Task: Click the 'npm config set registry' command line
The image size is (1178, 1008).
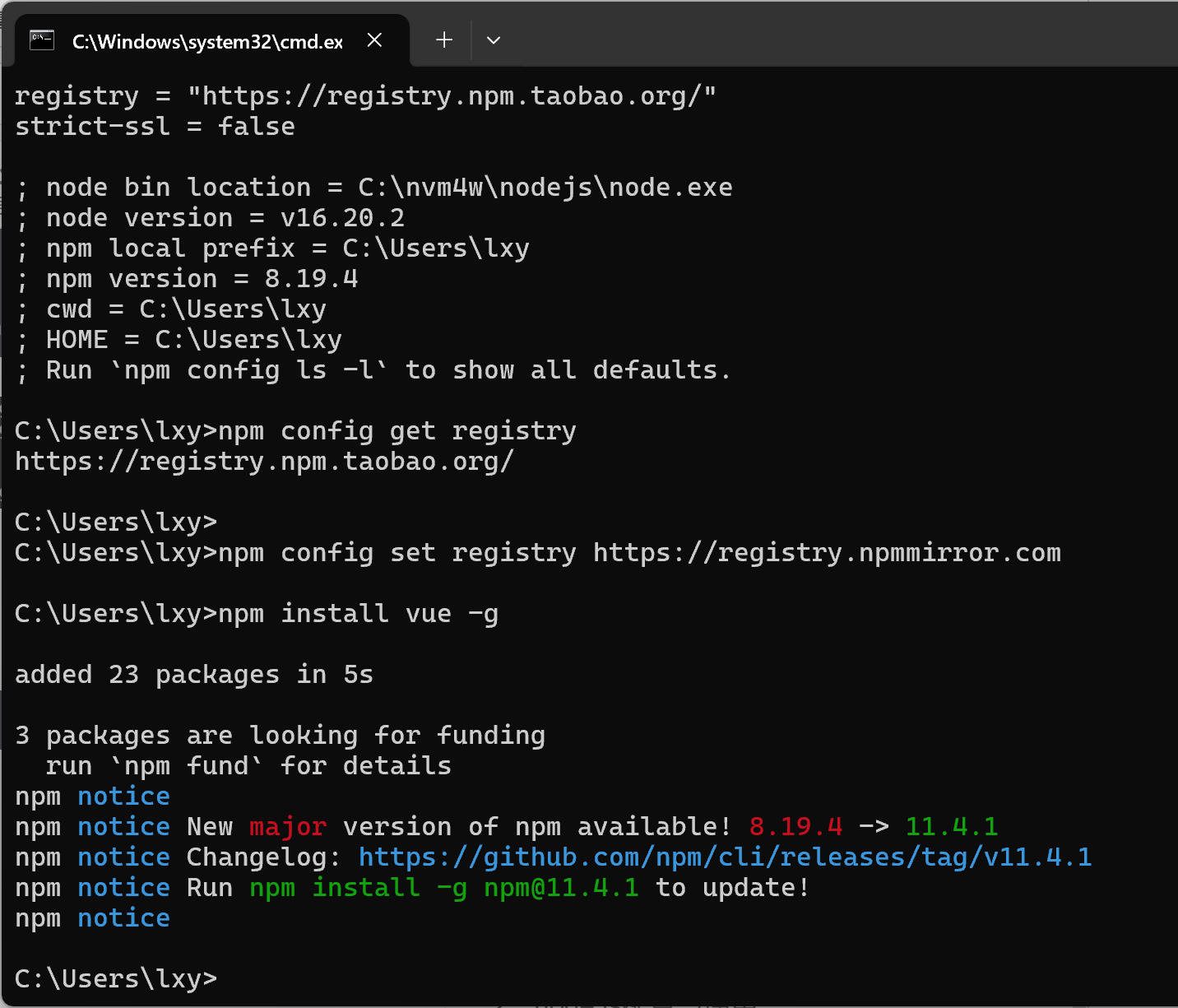Action: [538, 553]
